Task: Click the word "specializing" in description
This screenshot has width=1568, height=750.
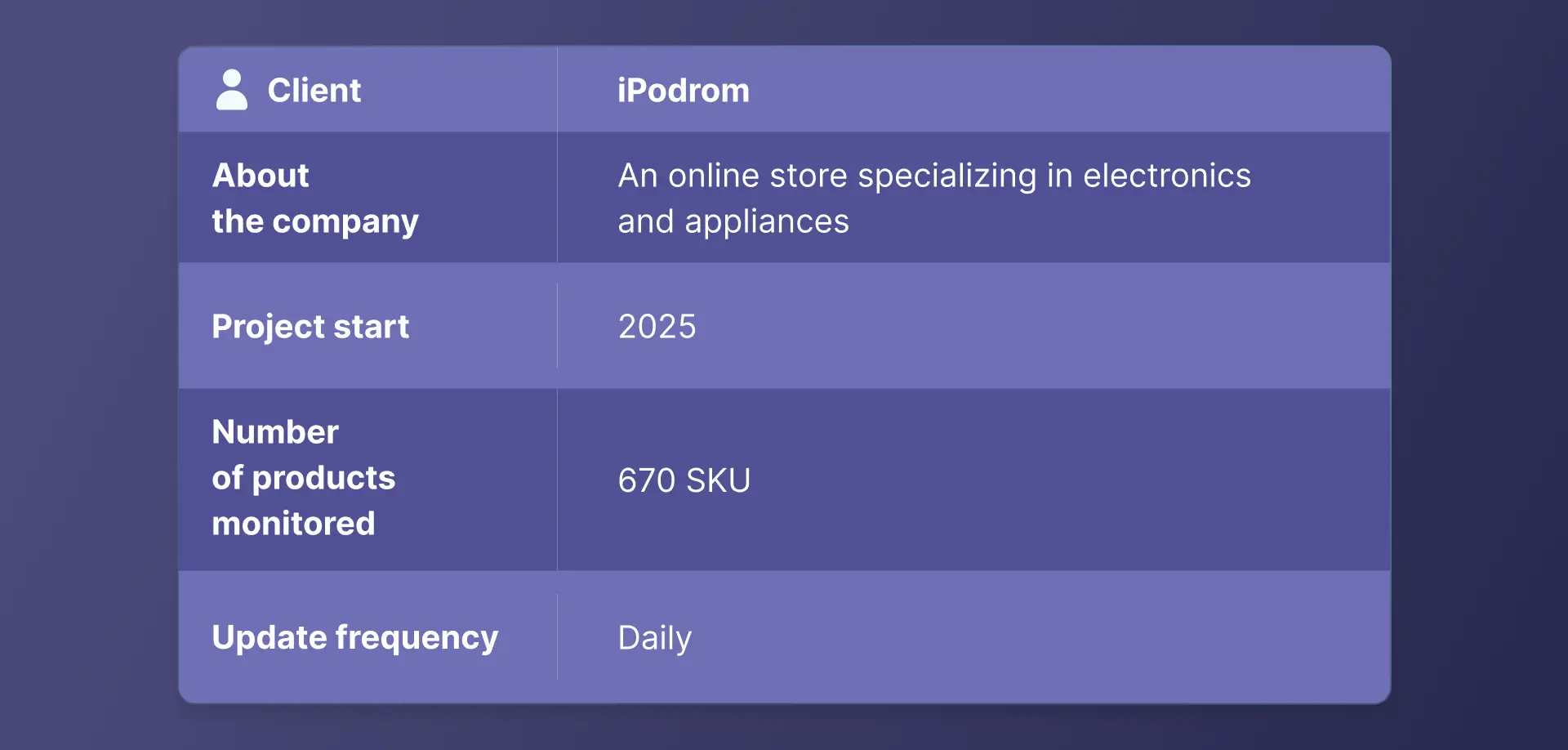Action: tap(947, 176)
